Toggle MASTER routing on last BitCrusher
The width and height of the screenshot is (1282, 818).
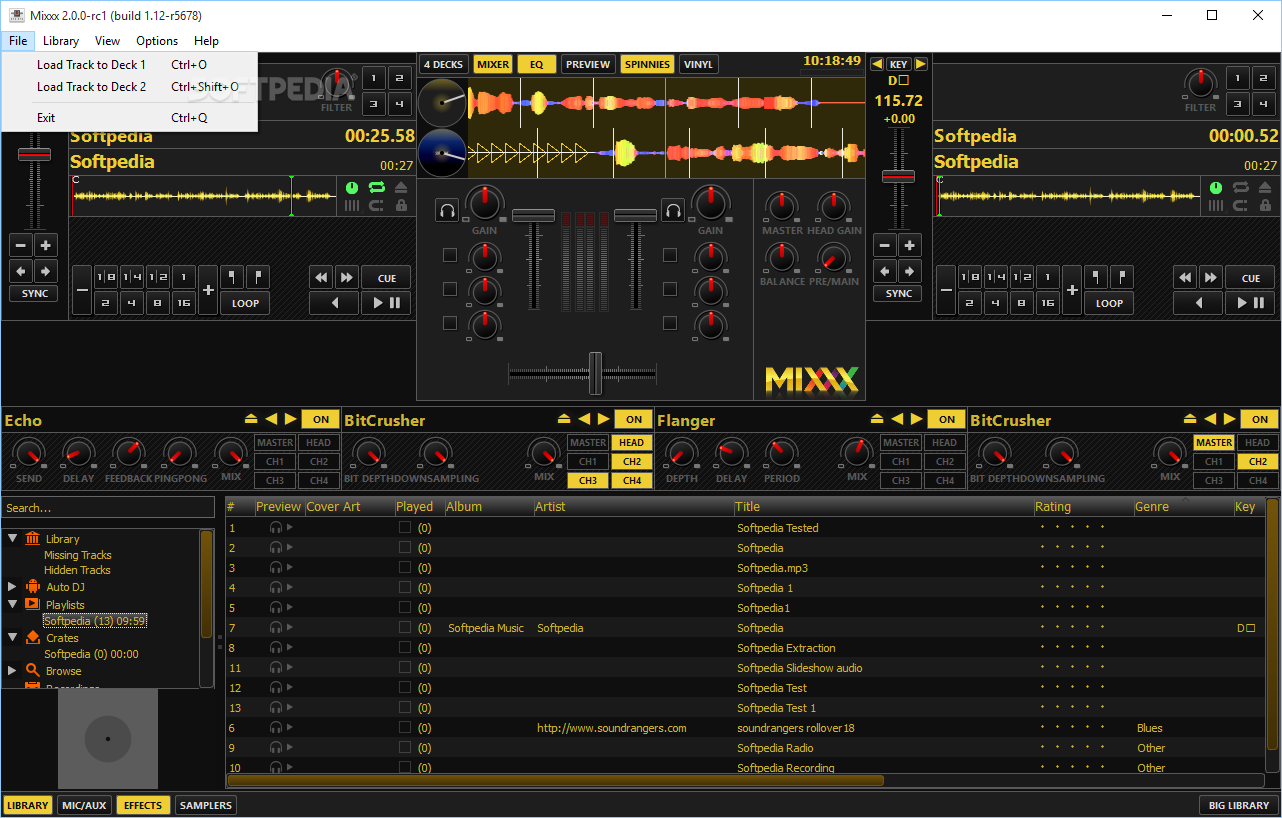point(1214,443)
